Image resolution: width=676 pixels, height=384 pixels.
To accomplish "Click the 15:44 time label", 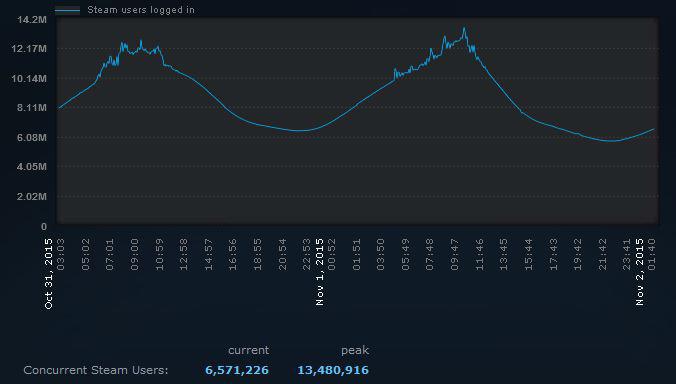I will (x=529, y=254).
